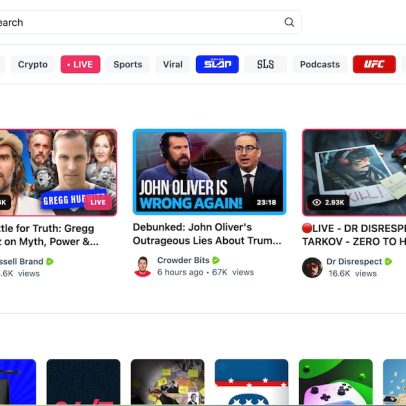Open the SLS category chip

pos(265,64)
